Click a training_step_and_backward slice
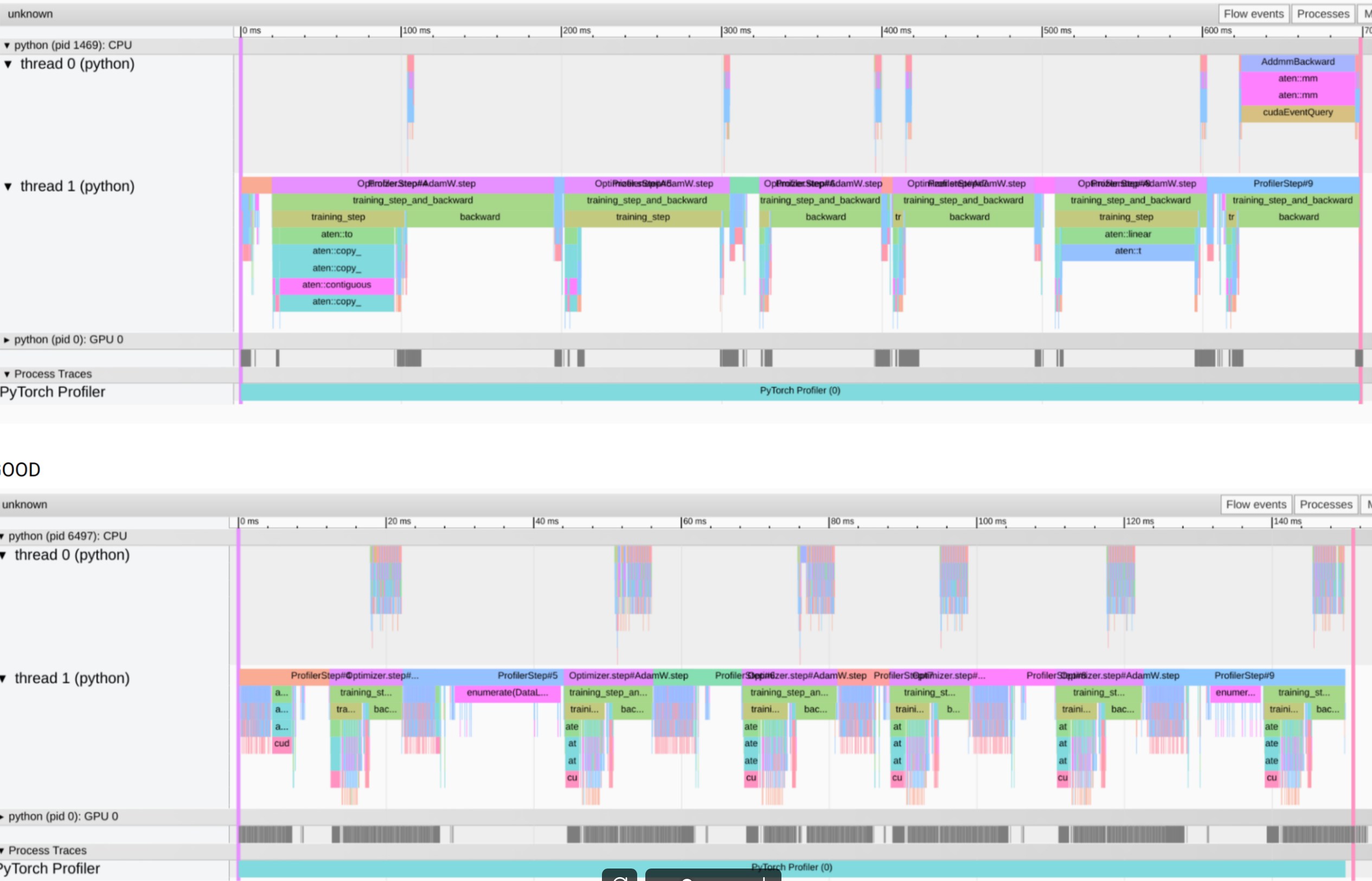1372x881 pixels. [413, 200]
